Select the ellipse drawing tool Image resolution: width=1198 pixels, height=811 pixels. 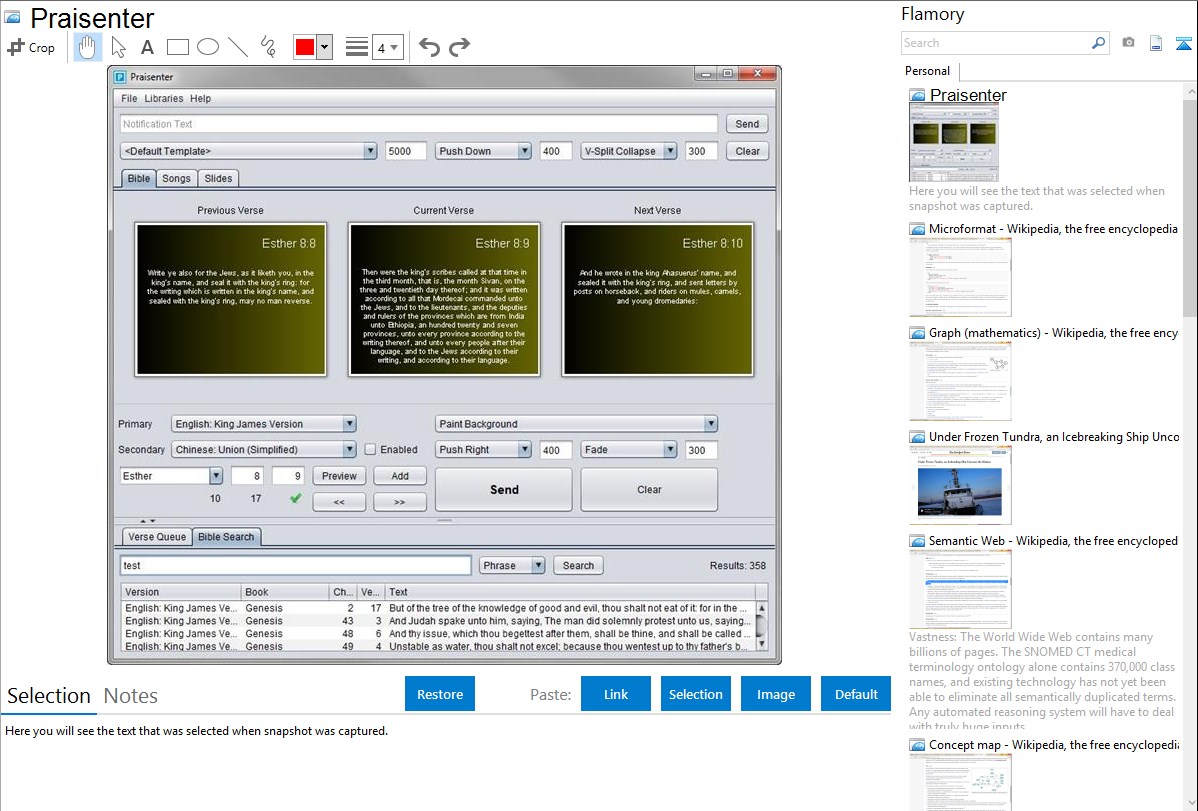pos(208,47)
